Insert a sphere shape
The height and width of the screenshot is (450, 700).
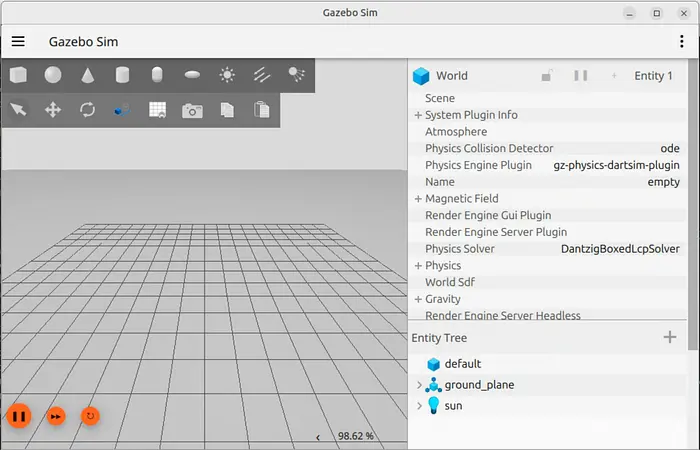53,75
